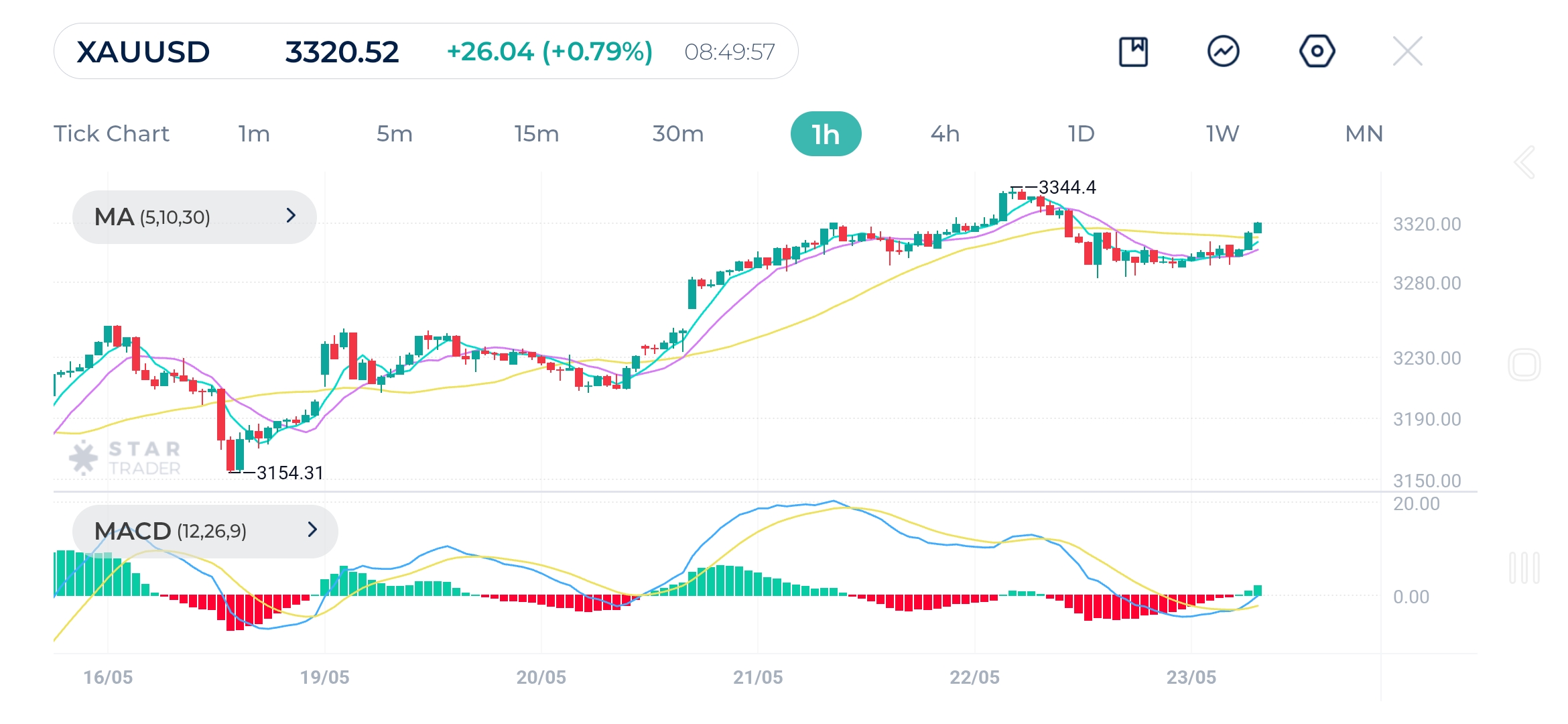
Task: Select the MN monthly timeframe
Action: coord(1363,133)
